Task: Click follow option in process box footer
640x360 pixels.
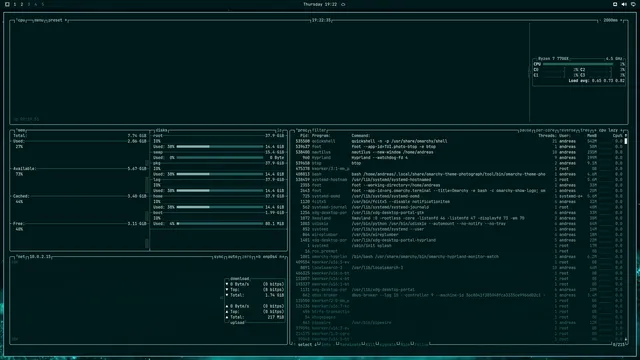Action: click(x=422, y=344)
